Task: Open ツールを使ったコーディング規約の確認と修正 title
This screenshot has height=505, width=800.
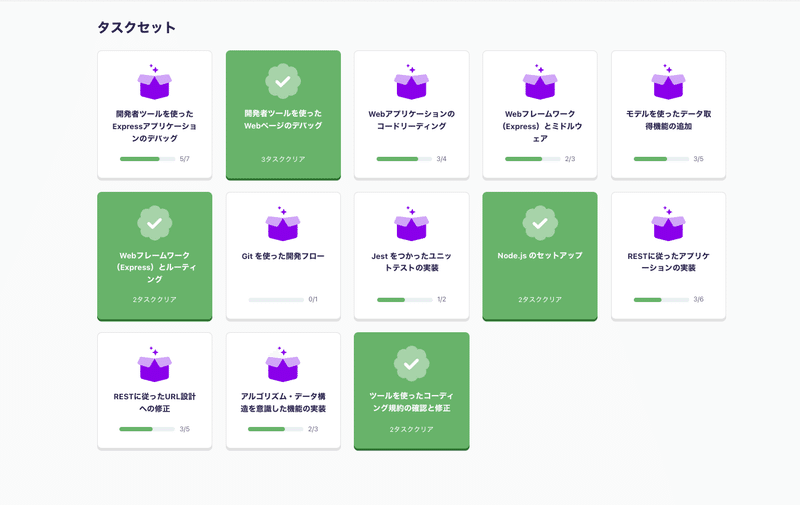Action: pos(412,402)
